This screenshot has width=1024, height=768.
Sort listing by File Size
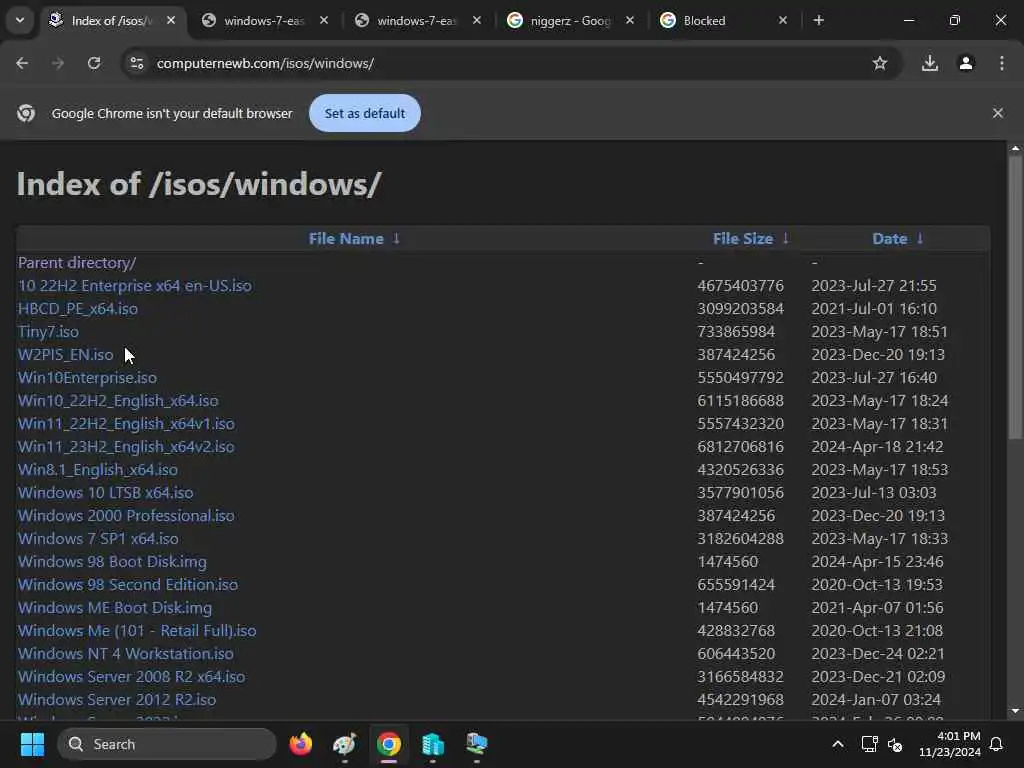[x=743, y=238]
